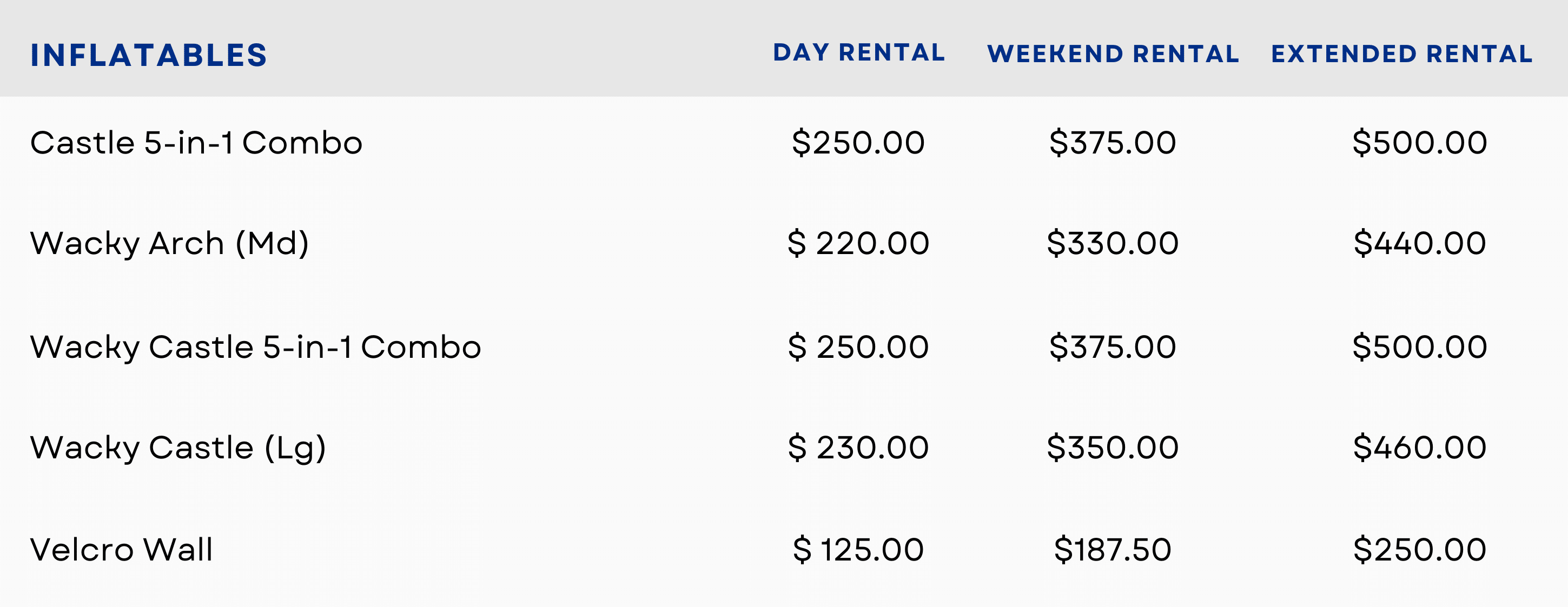The width and height of the screenshot is (1568, 607).
Task: Pick Wacky Castle (Lg) extended price $460.00
Action: click(x=1419, y=448)
